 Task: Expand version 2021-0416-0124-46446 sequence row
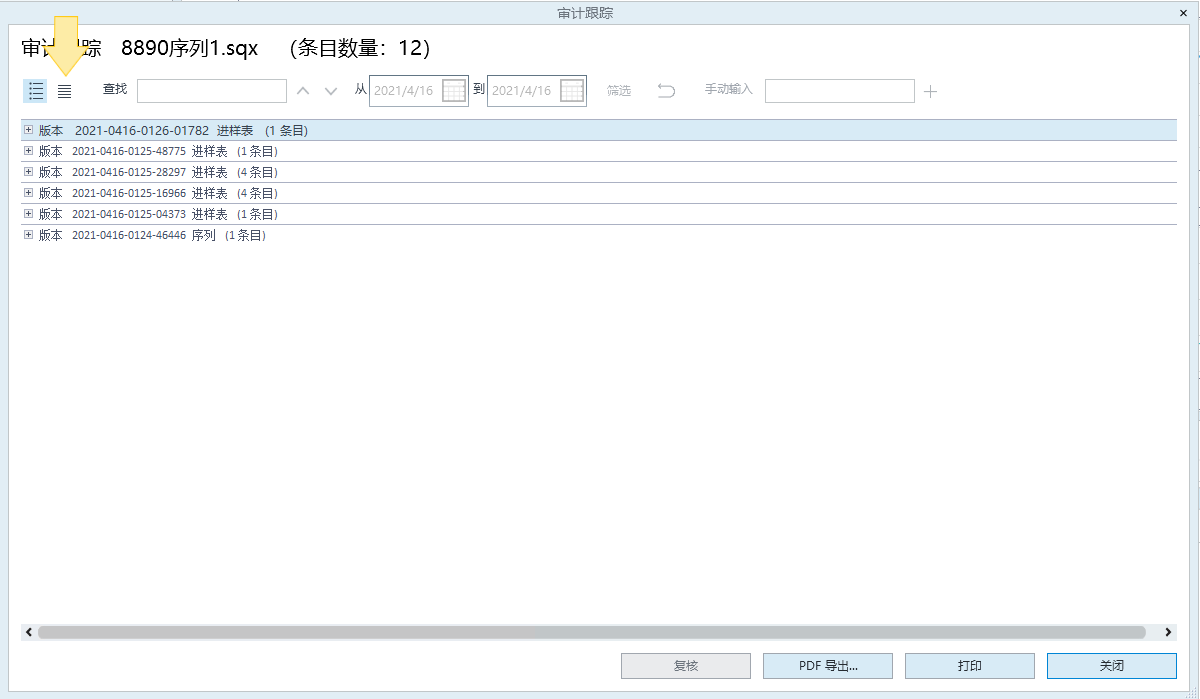(x=28, y=235)
